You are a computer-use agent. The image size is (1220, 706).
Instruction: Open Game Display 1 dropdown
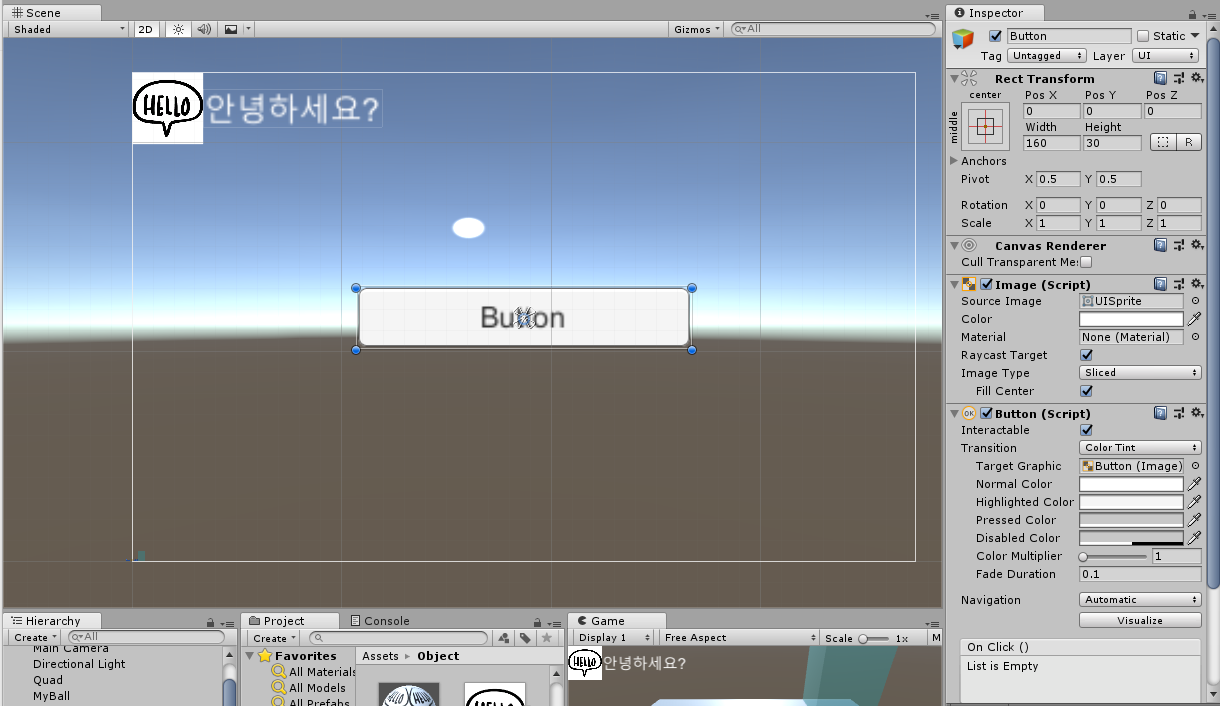(x=615, y=638)
